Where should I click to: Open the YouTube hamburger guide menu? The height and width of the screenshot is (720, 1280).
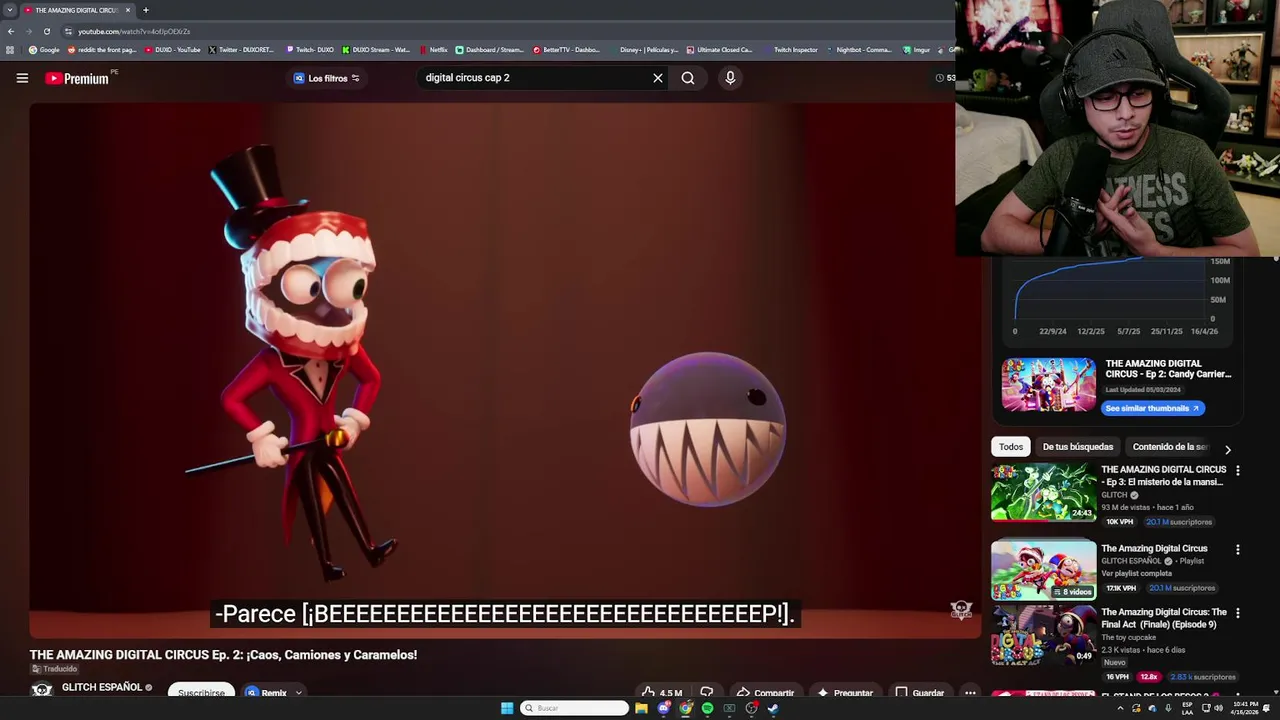point(22,78)
